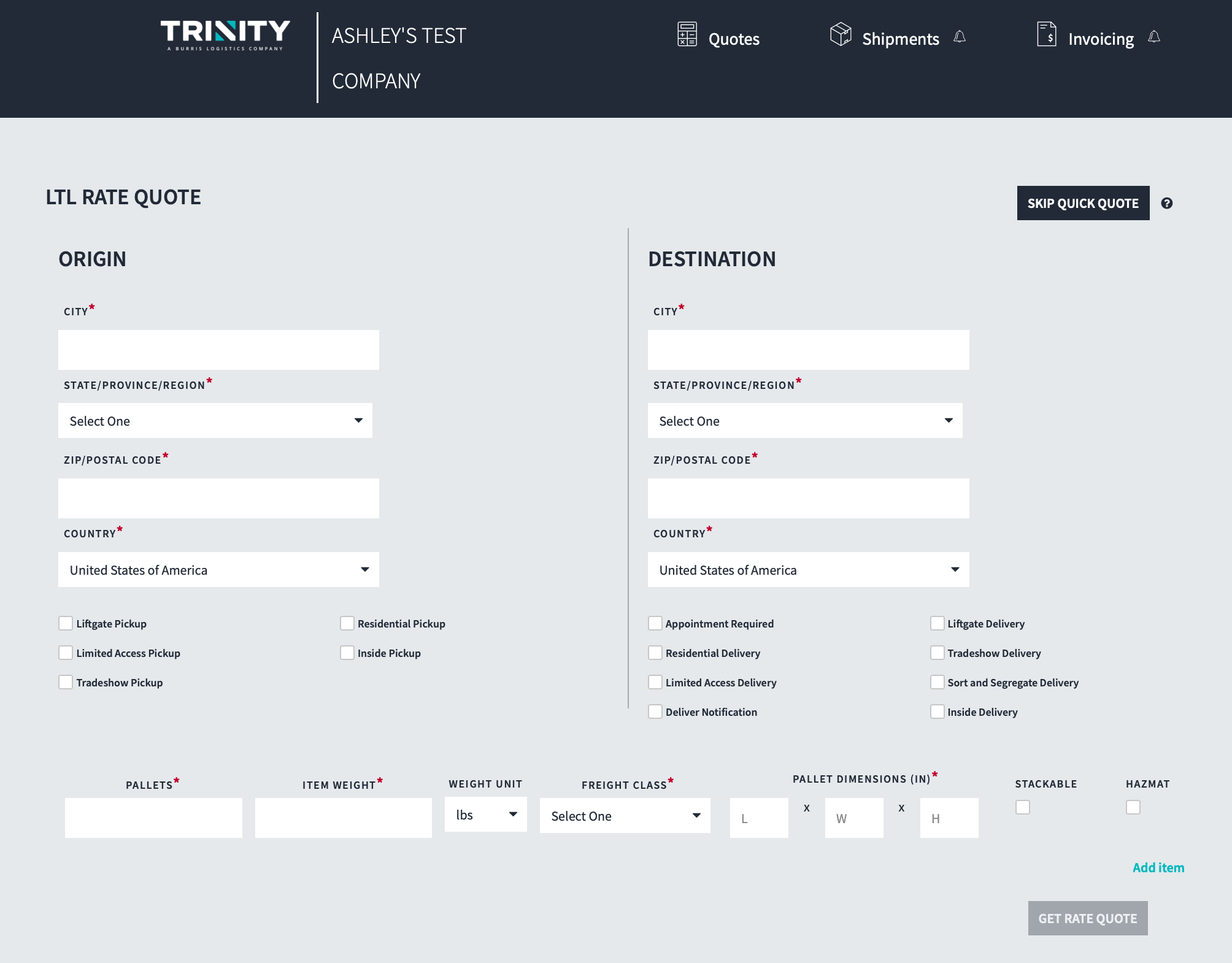Change weight unit from lbs
The width and height of the screenshot is (1232, 963).
(x=485, y=815)
